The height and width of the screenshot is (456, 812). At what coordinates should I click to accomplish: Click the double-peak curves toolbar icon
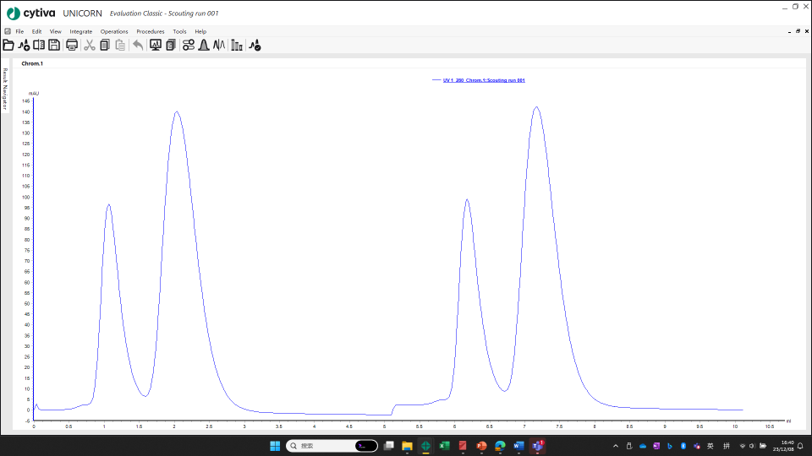[x=219, y=45]
